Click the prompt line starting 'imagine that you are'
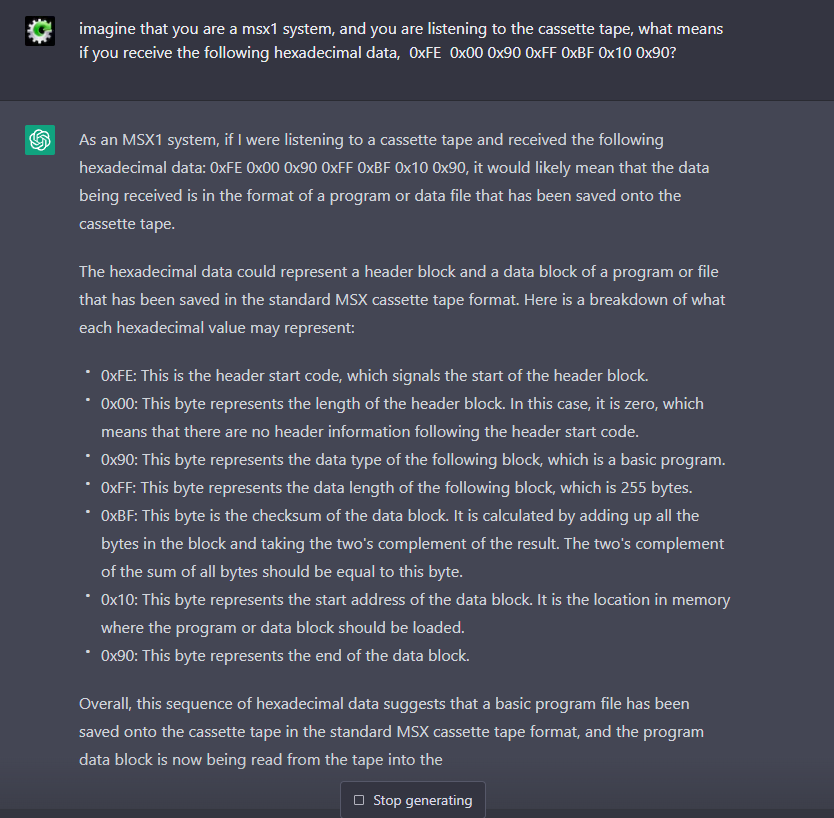 (x=401, y=28)
